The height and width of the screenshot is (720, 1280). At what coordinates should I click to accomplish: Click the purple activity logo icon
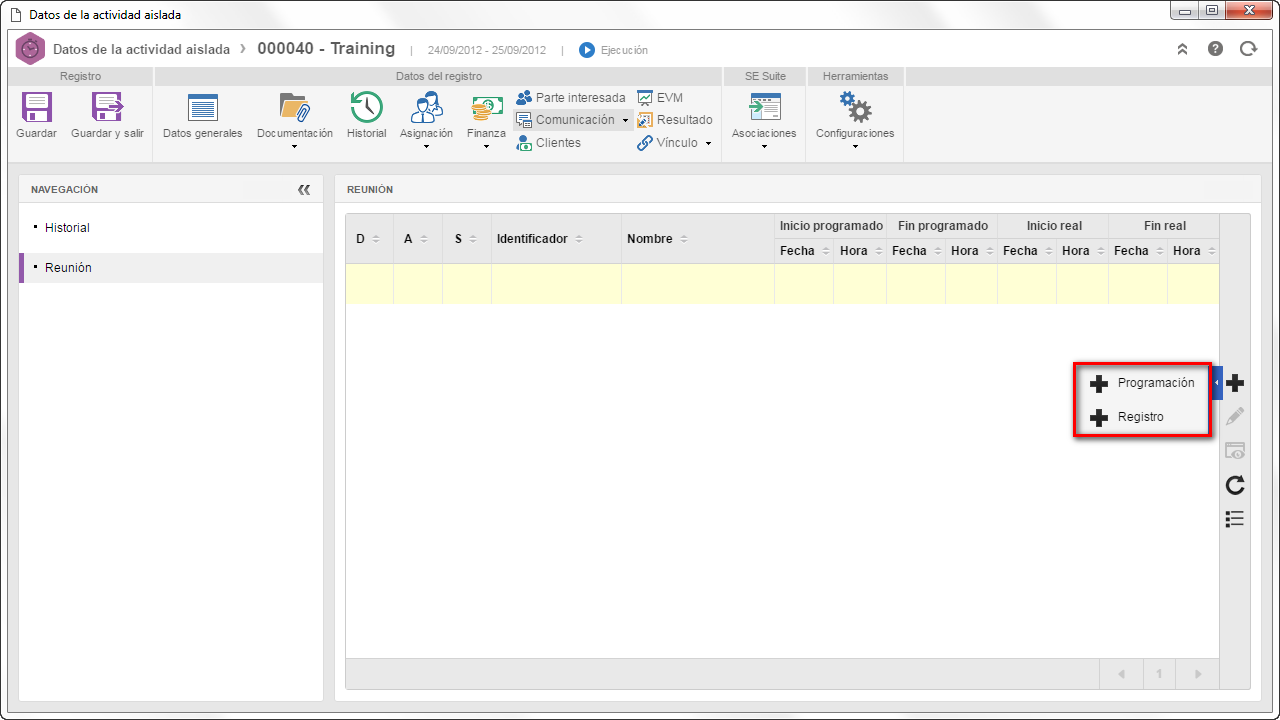(x=30, y=48)
